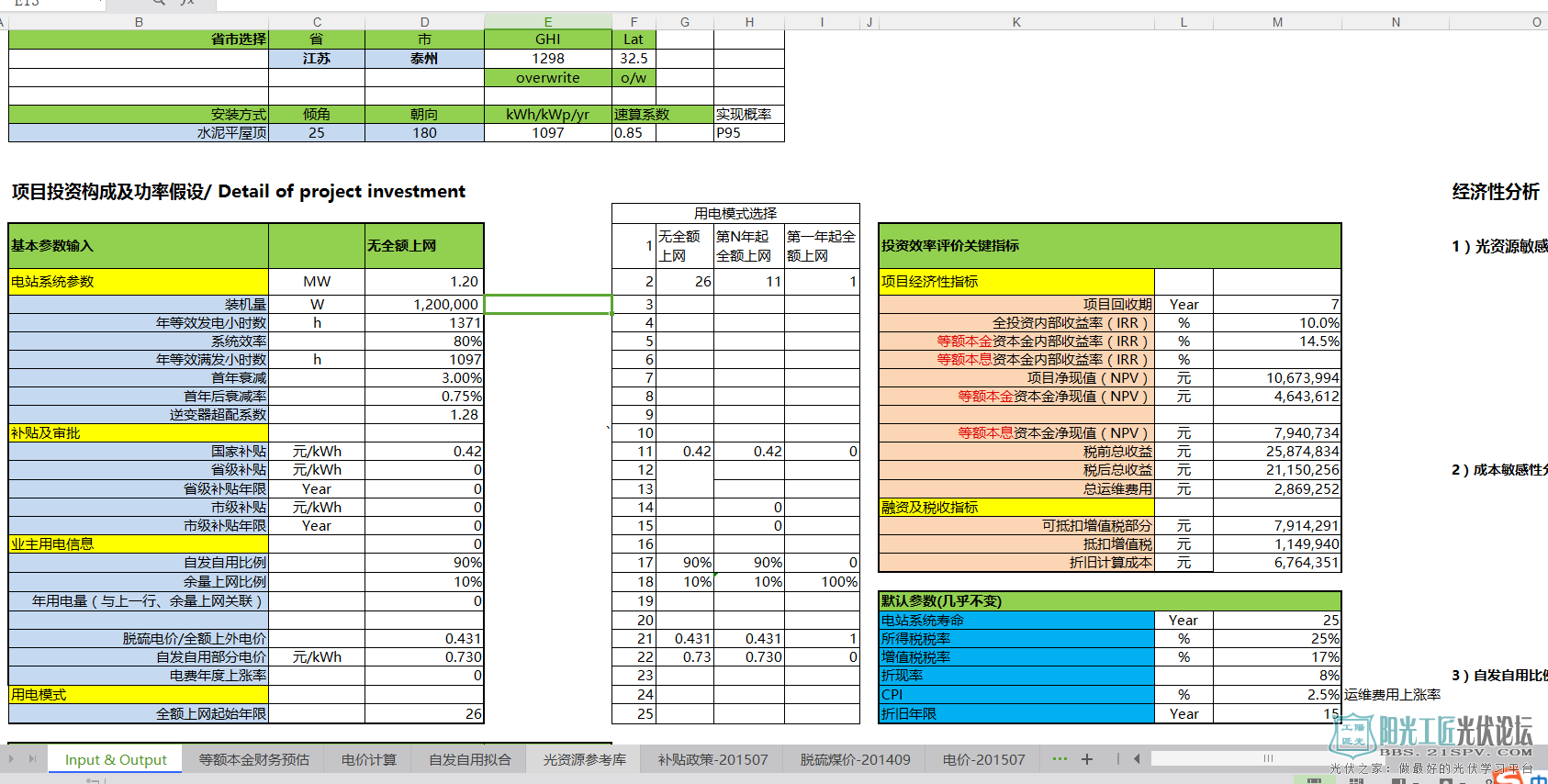Click the 电站系统寿命 25 Year value
1548x784 pixels.
[1277, 621]
